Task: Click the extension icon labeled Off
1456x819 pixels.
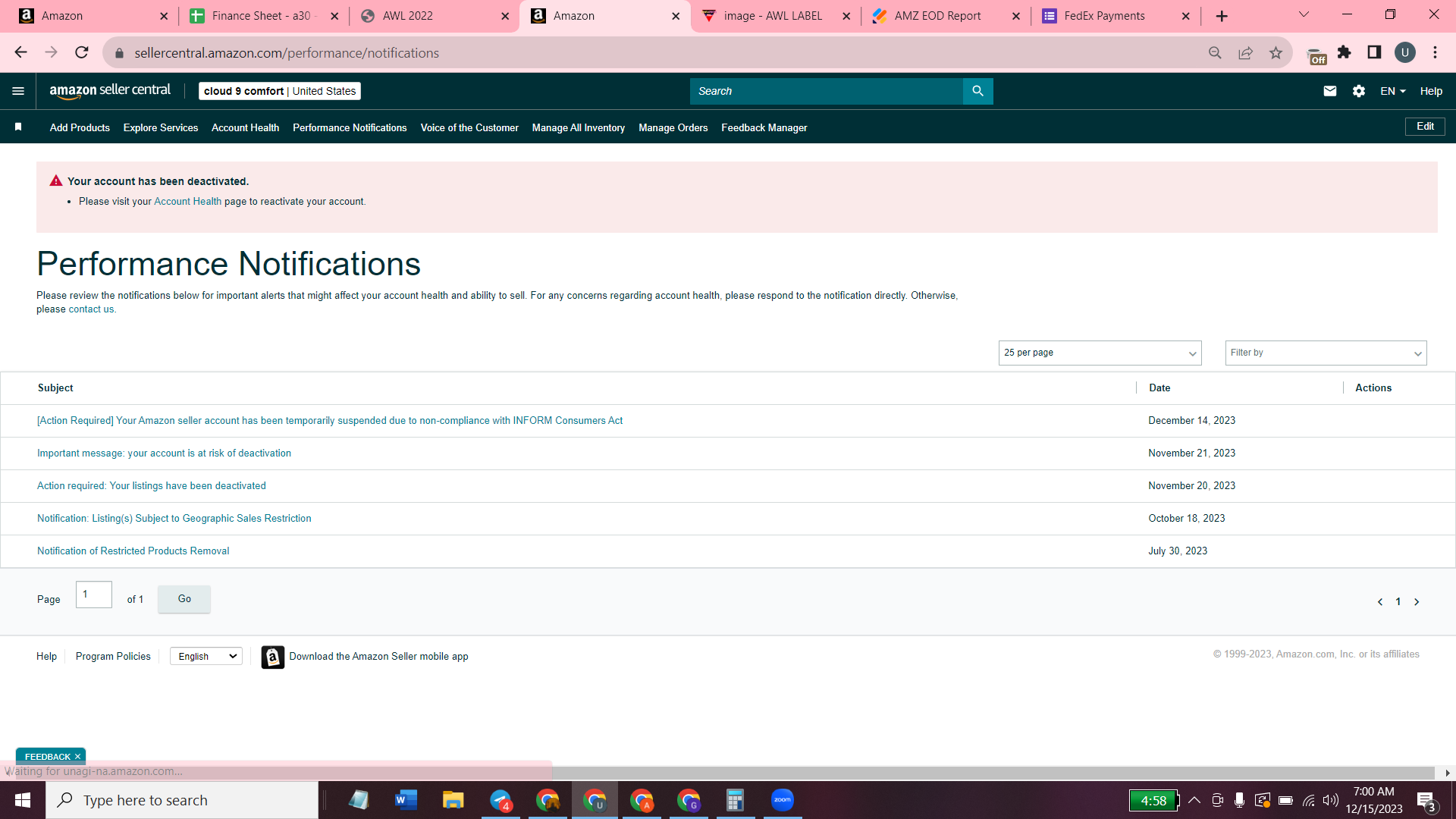Action: click(x=1316, y=55)
